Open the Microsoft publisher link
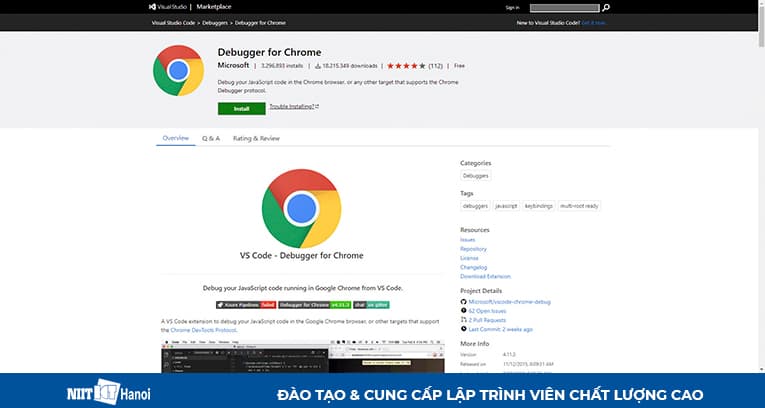Viewport: 765px width, 408px height. tap(233, 65)
